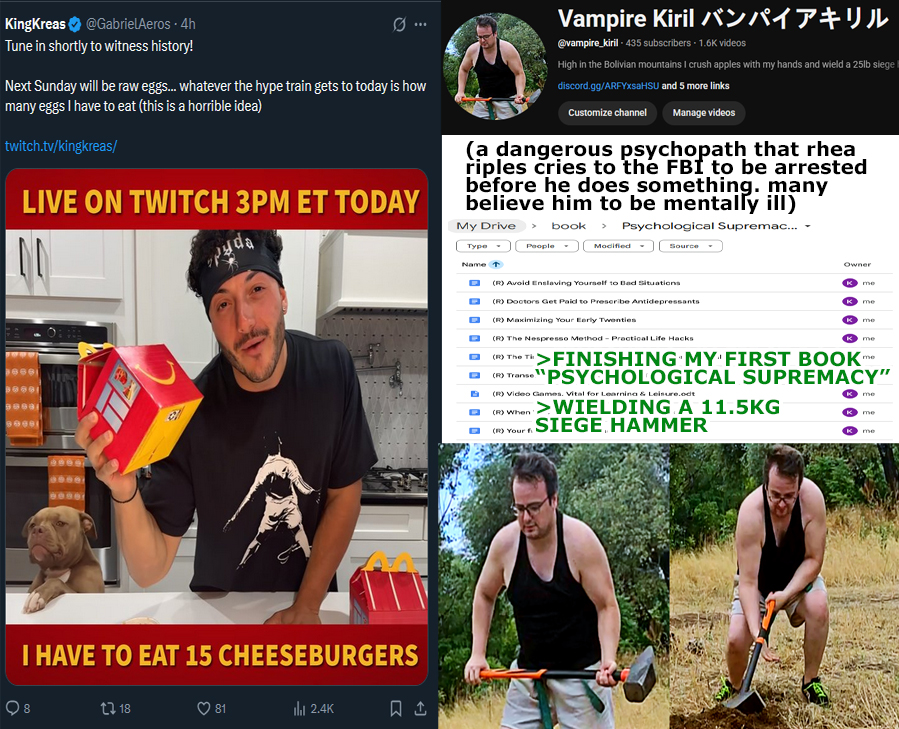Expand the Modified filter dropdown
Viewport: 899px width, 729px height.
click(618, 246)
